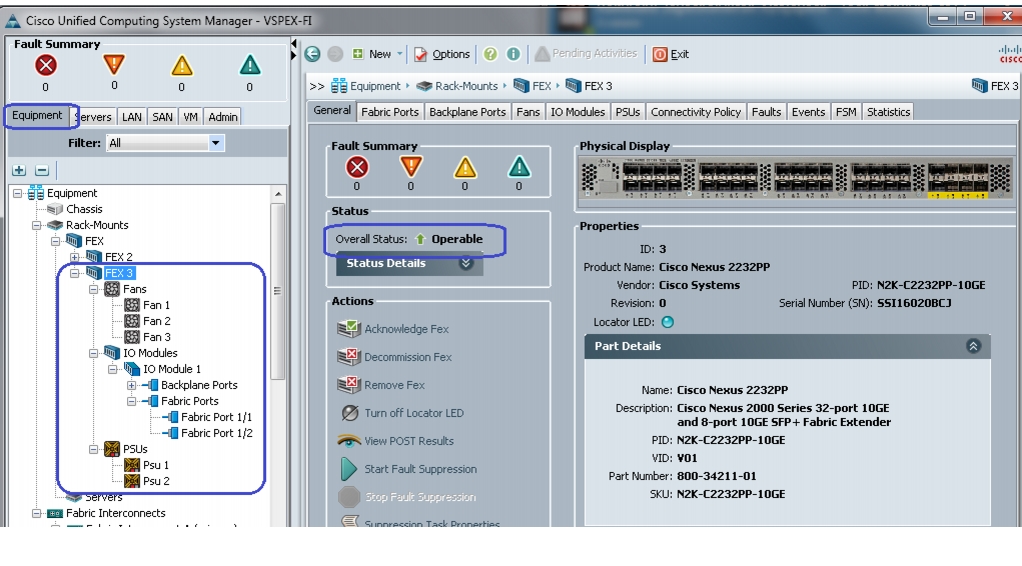Open the New dropdown arrow
Image resolution: width=1022 pixels, height=566 pixels.
pyautogui.click(x=400, y=54)
